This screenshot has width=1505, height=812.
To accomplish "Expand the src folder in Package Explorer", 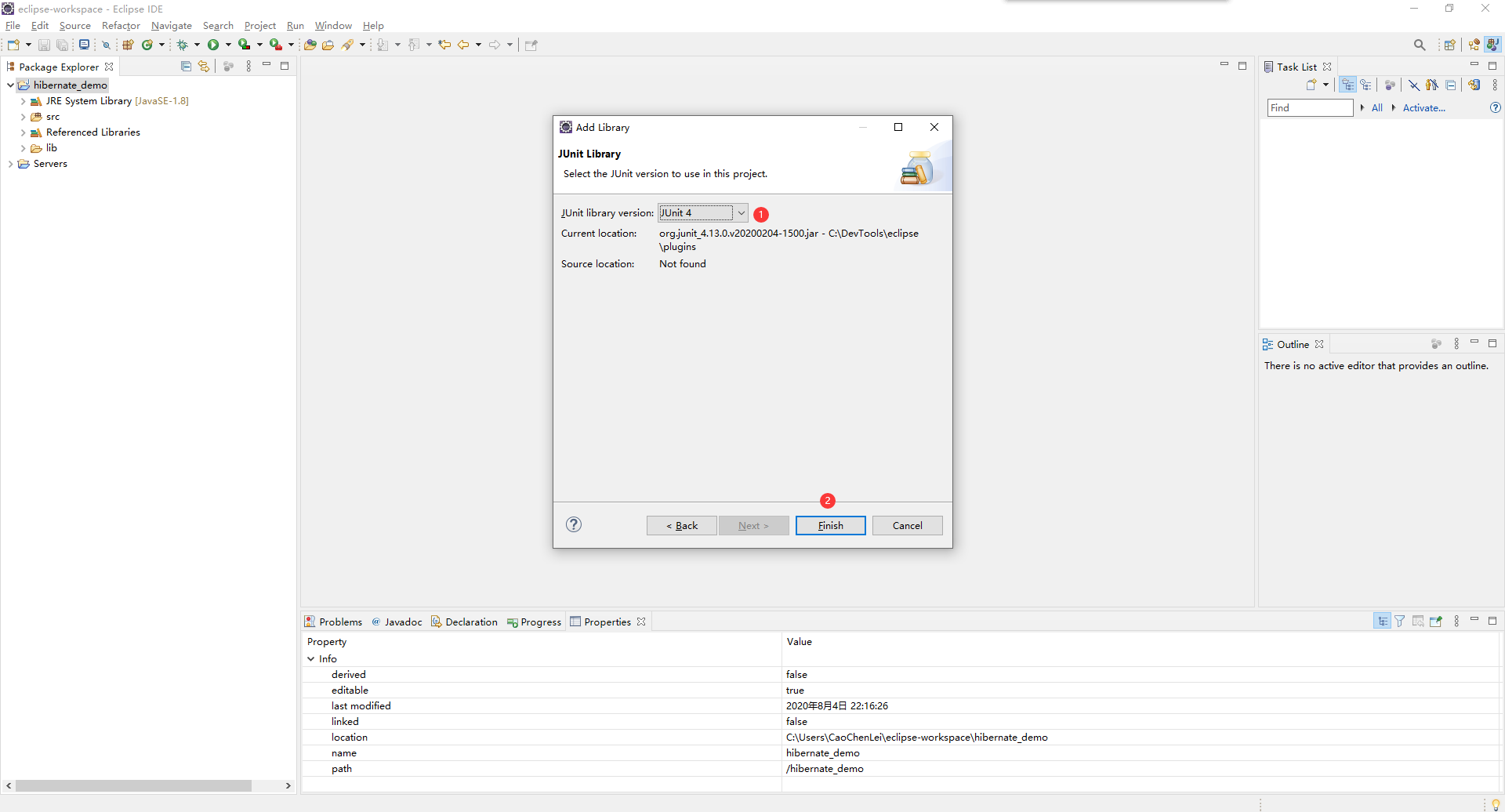I will point(24,116).
